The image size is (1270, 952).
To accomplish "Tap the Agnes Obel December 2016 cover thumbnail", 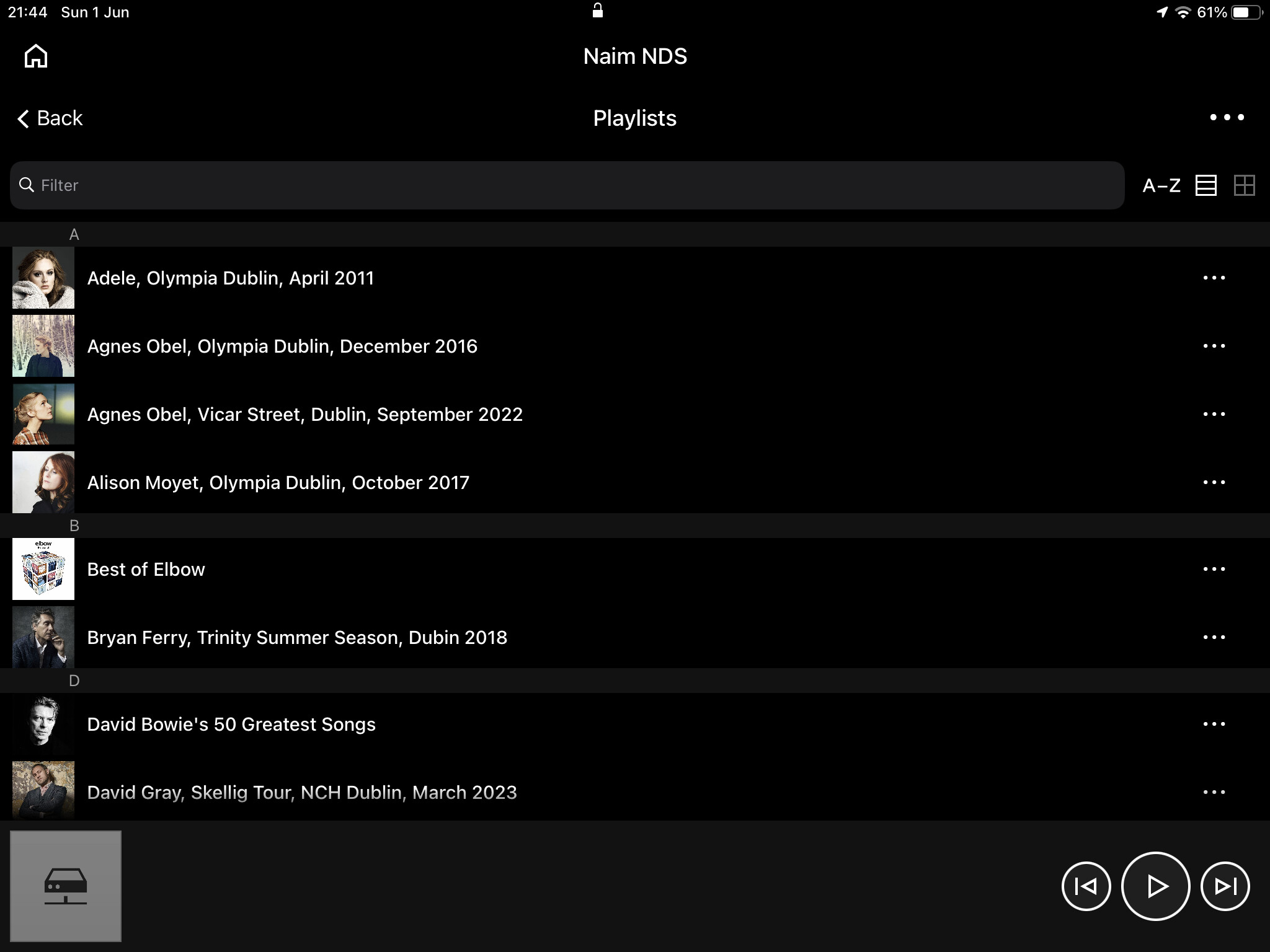I will click(x=43, y=346).
